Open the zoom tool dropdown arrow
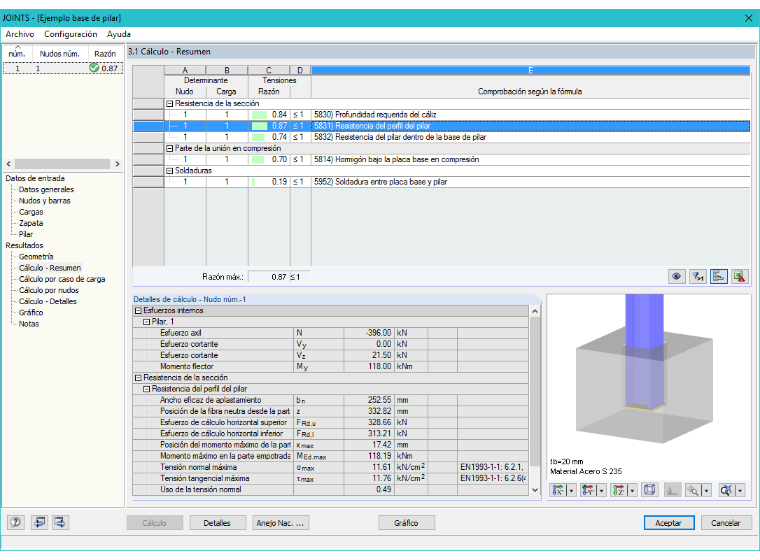 pos(706,491)
